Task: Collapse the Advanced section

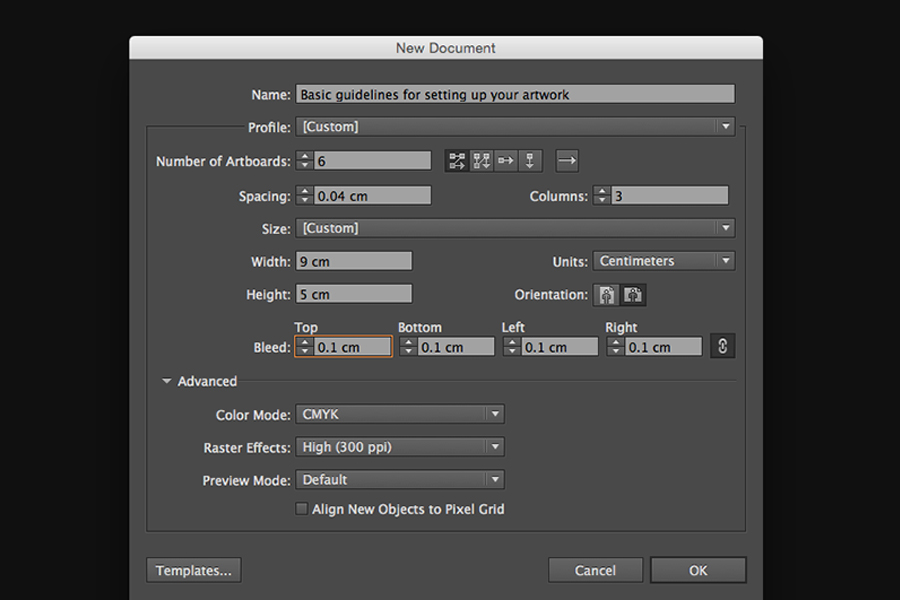Action: (167, 381)
